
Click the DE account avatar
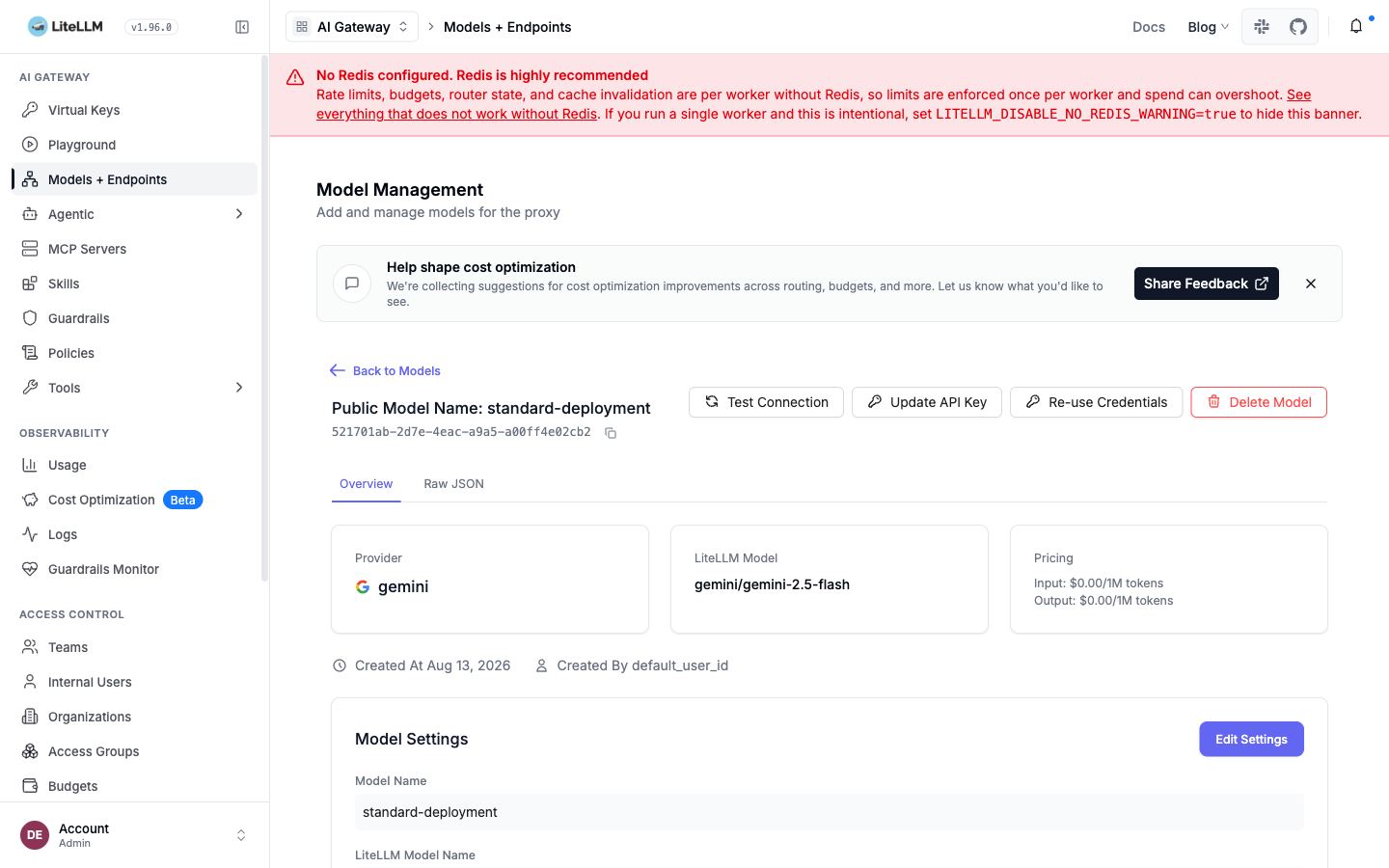[35, 835]
